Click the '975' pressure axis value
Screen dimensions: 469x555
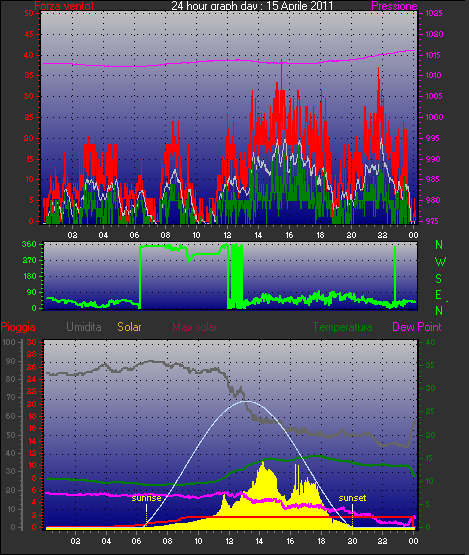432,221
